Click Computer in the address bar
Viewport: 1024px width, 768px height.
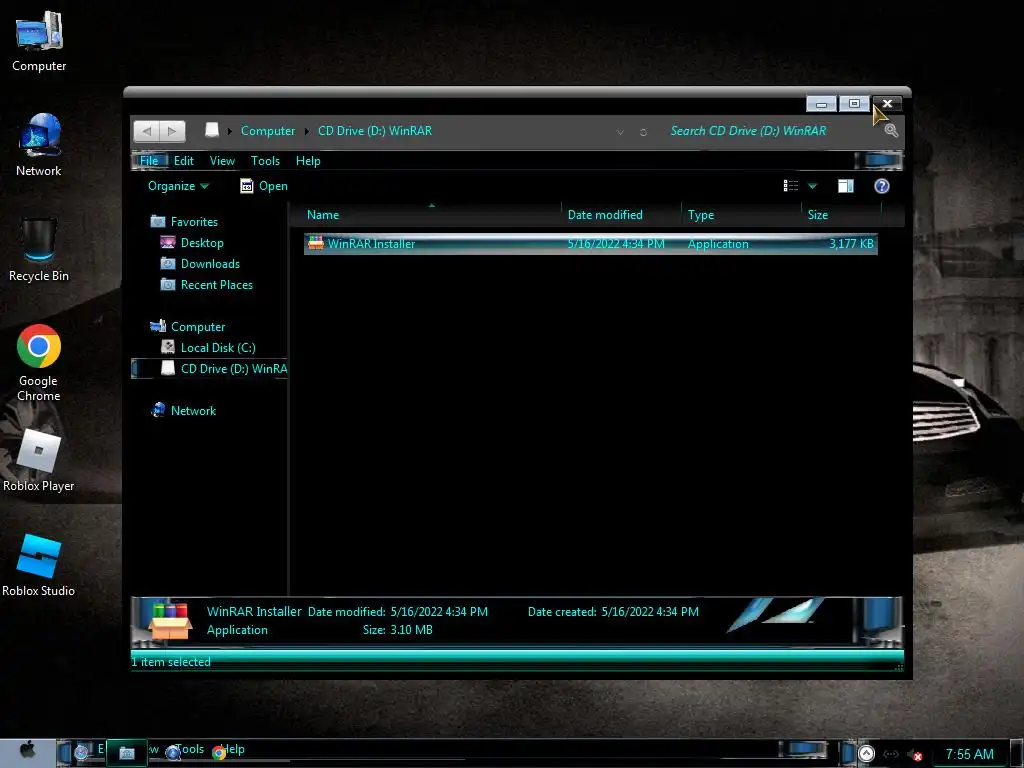[x=268, y=131]
